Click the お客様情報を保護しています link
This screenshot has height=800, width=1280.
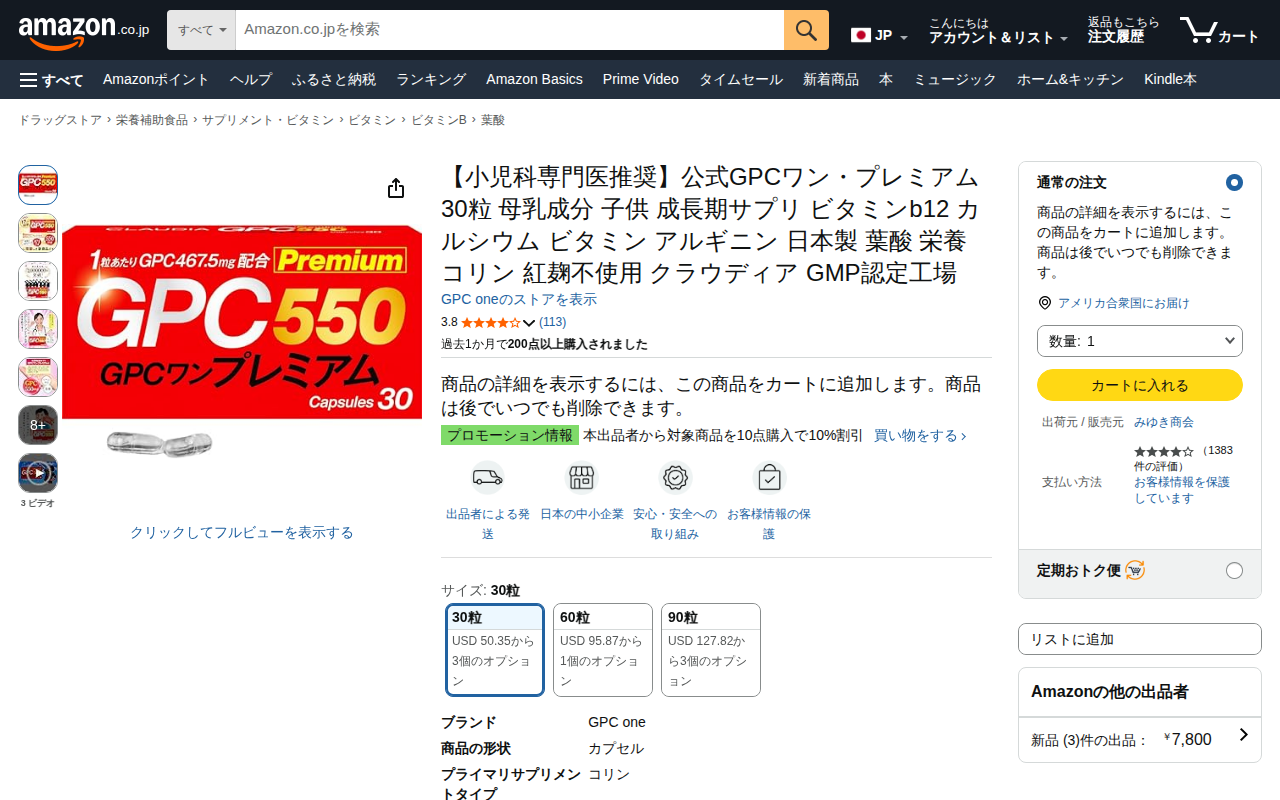coord(1182,490)
